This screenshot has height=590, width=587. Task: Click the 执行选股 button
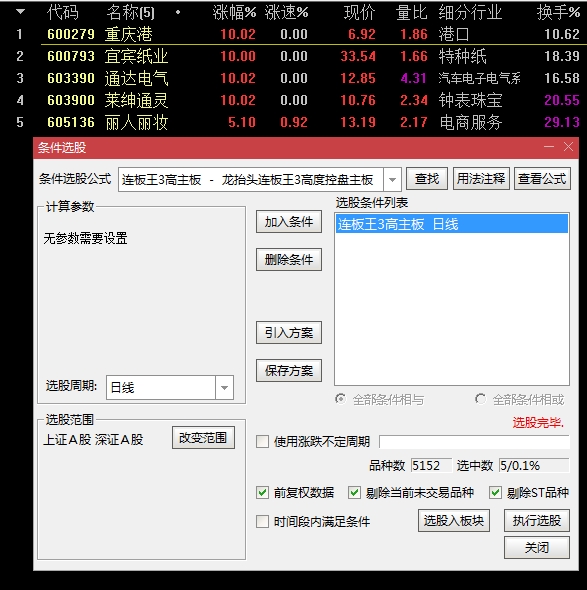[x=537, y=521]
